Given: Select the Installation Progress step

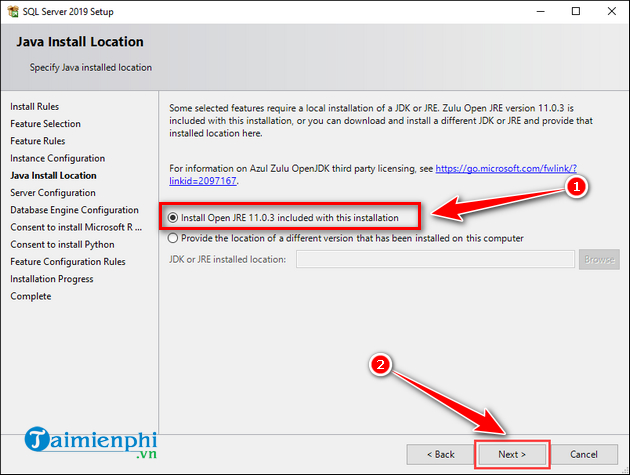Looking at the screenshot, I should 52,279.
